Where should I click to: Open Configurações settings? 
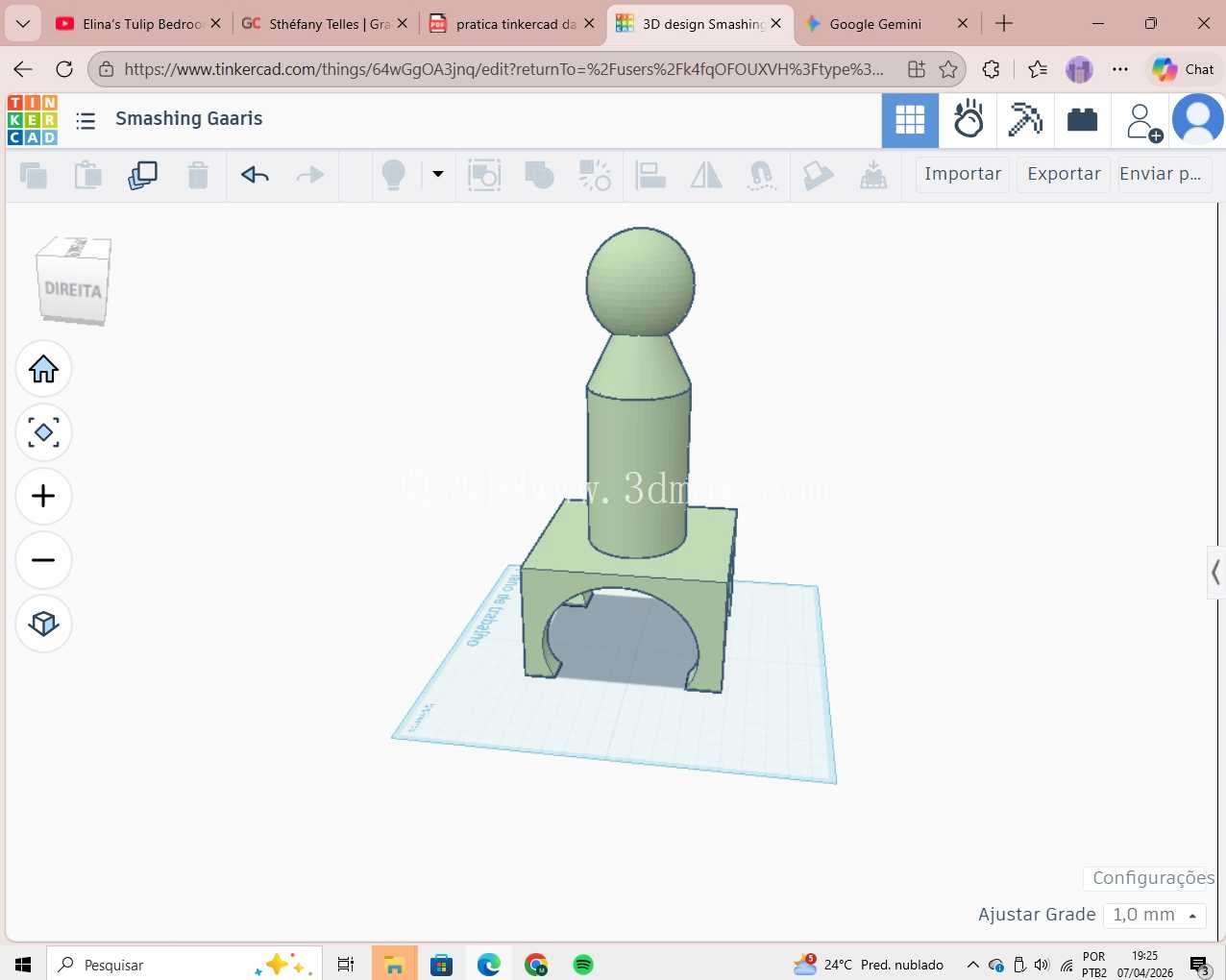tap(1152, 878)
